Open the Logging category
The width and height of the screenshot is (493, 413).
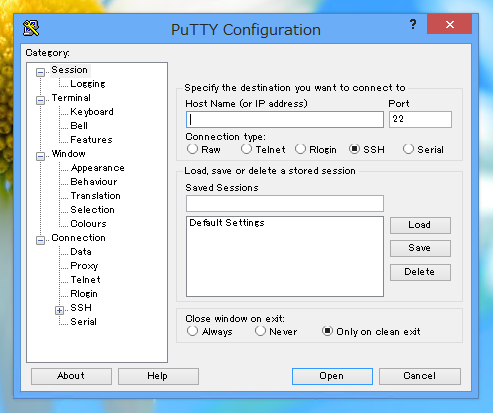click(x=88, y=84)
